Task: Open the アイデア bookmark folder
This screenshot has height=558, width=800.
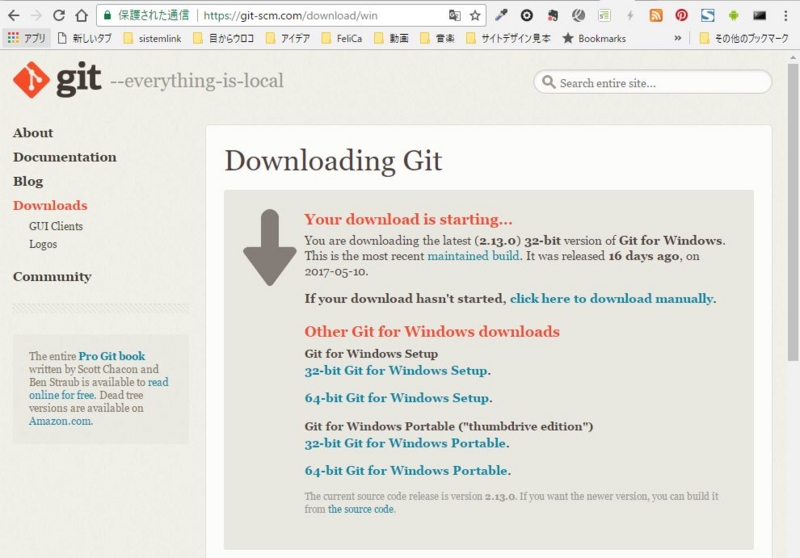Action: tap(288, 38)
